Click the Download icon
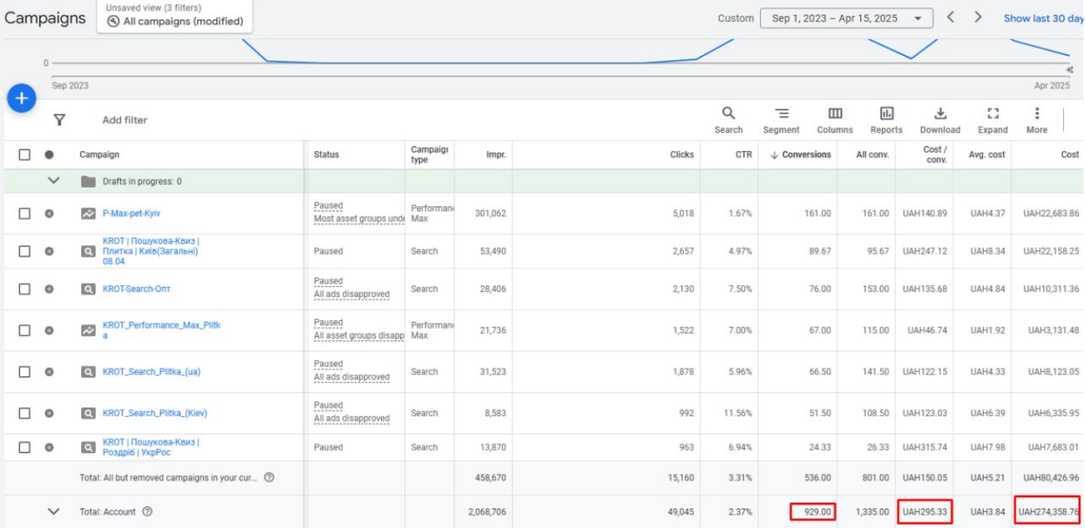This screenshot has width=1085, height=528. click(x=940, y=119)
